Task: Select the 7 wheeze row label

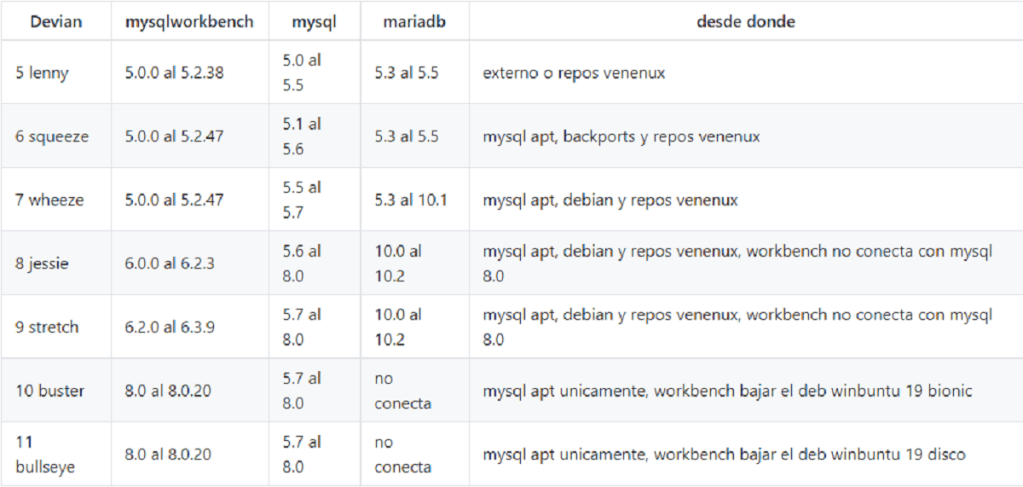Action: click(x=49, y=200)
